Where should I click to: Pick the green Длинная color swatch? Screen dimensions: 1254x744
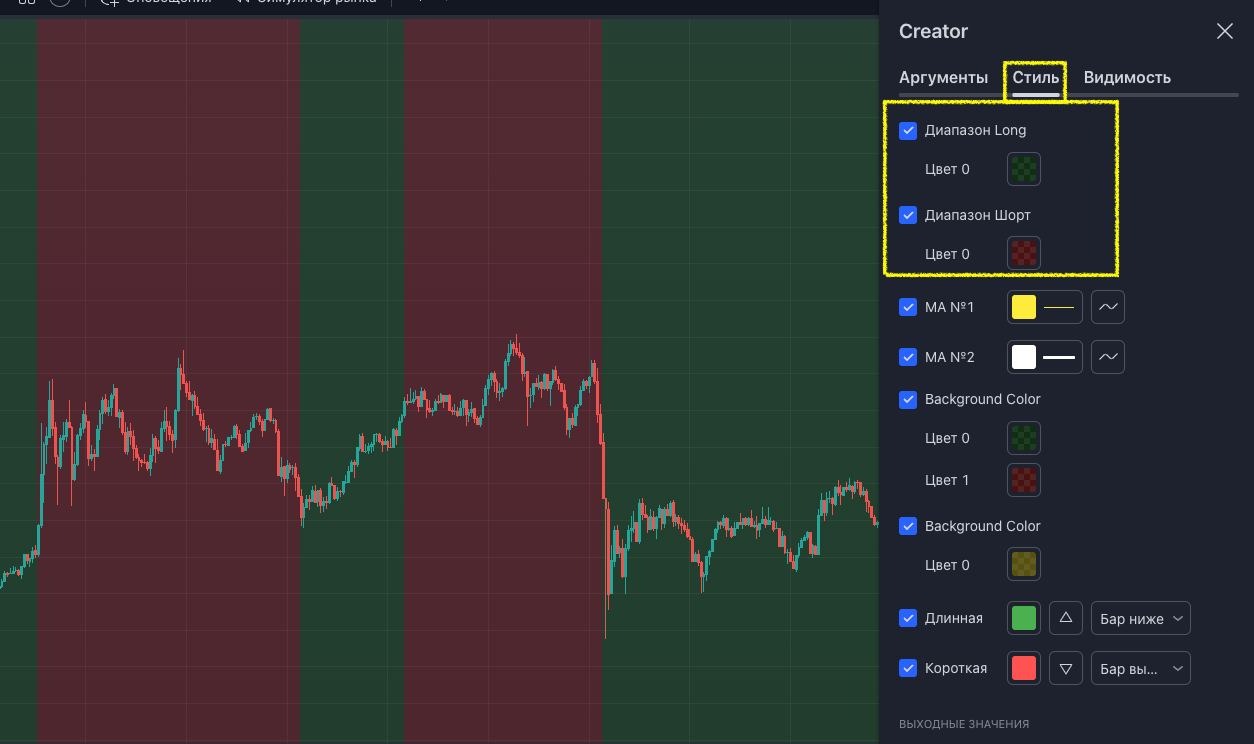point(1024,618)
